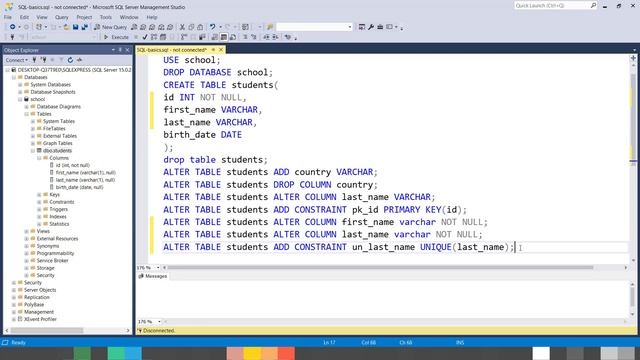The width and height of the screenshot is (640, 360).
Task: Click the Disconnect icon in Object Explorer
Action: coord(43,60)
